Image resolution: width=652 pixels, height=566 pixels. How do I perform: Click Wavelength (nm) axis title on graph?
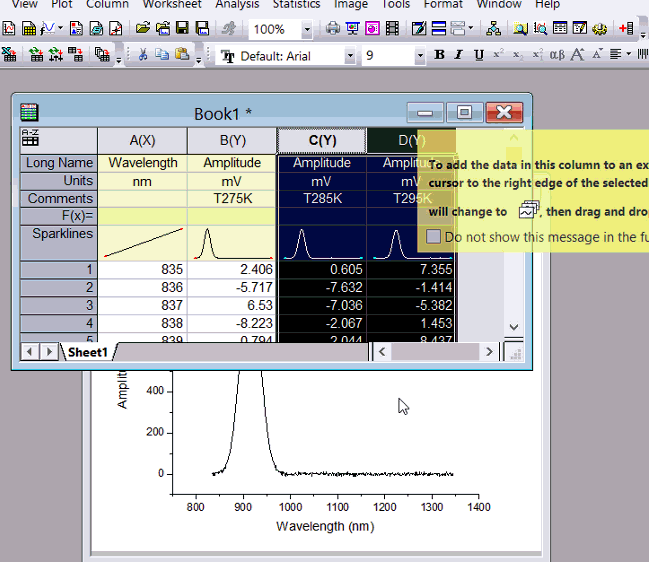pos(325,526)
